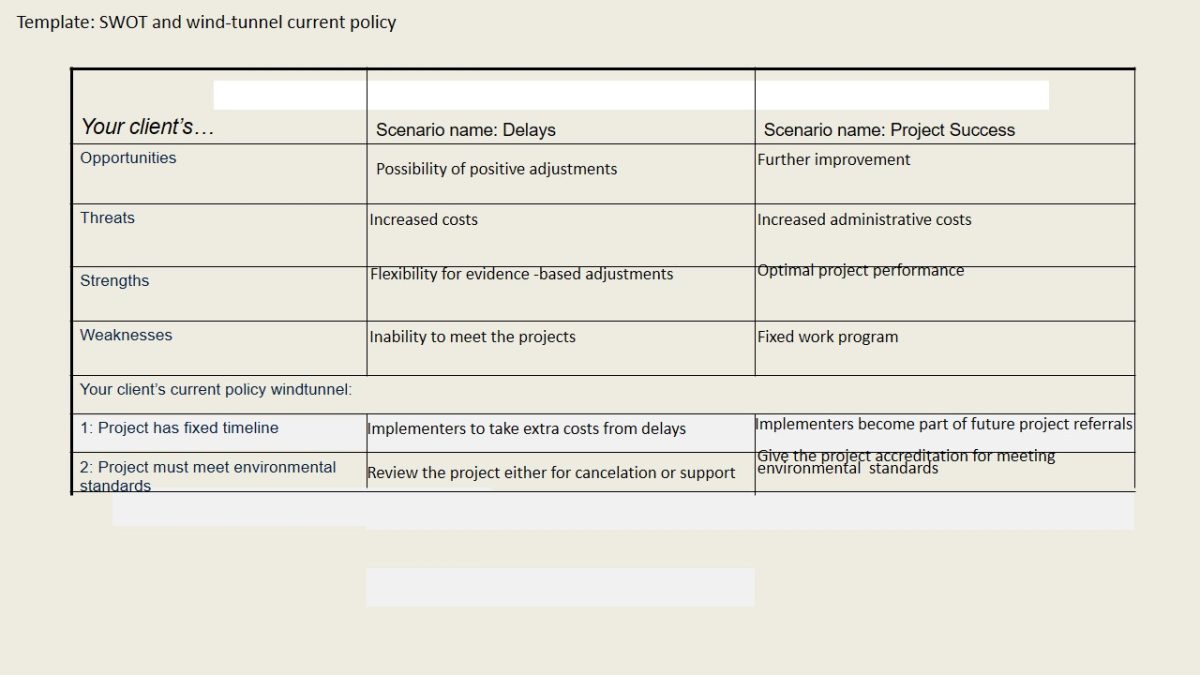Click the "Scenario name: Delays" column header
This screenshot has width=1200, height=675.
(x=465, y=130)
